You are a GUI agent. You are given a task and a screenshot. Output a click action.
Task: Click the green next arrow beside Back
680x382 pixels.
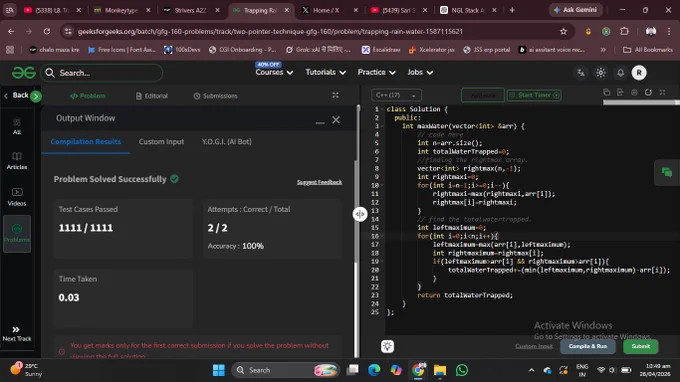tap(36, 96)
